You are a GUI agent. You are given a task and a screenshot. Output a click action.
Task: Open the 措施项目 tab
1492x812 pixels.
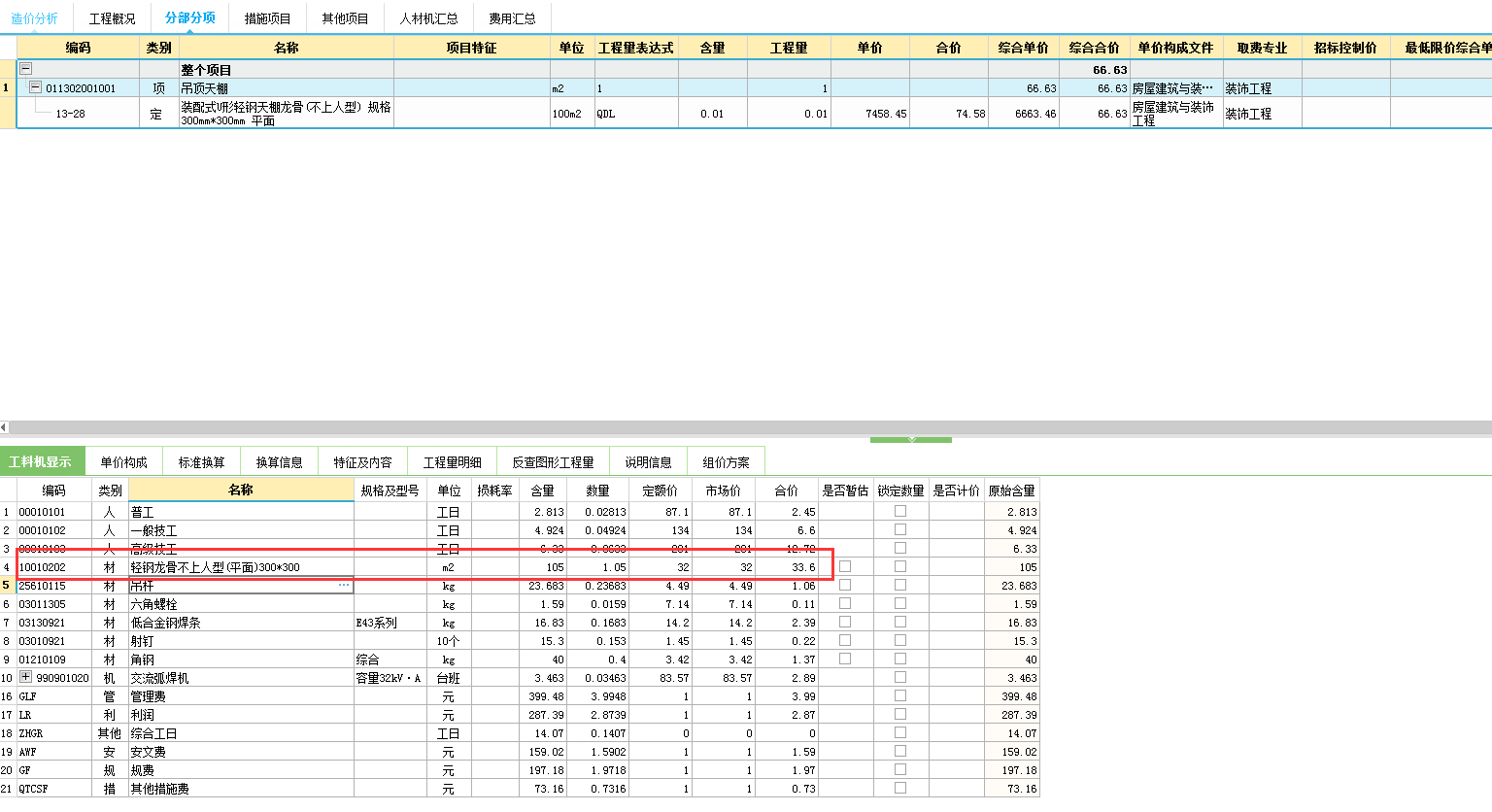point(267,18)
